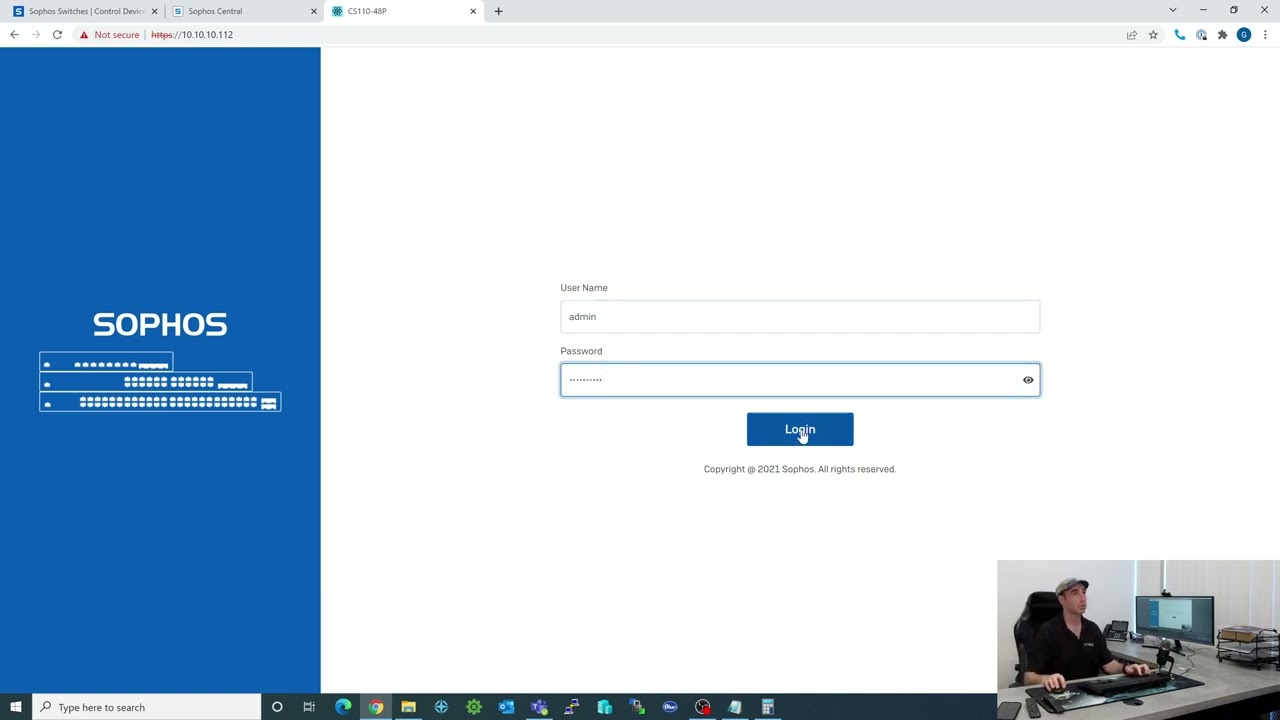Click the Password field label
Screen dimensions: 1280x720
click(581, 351)
